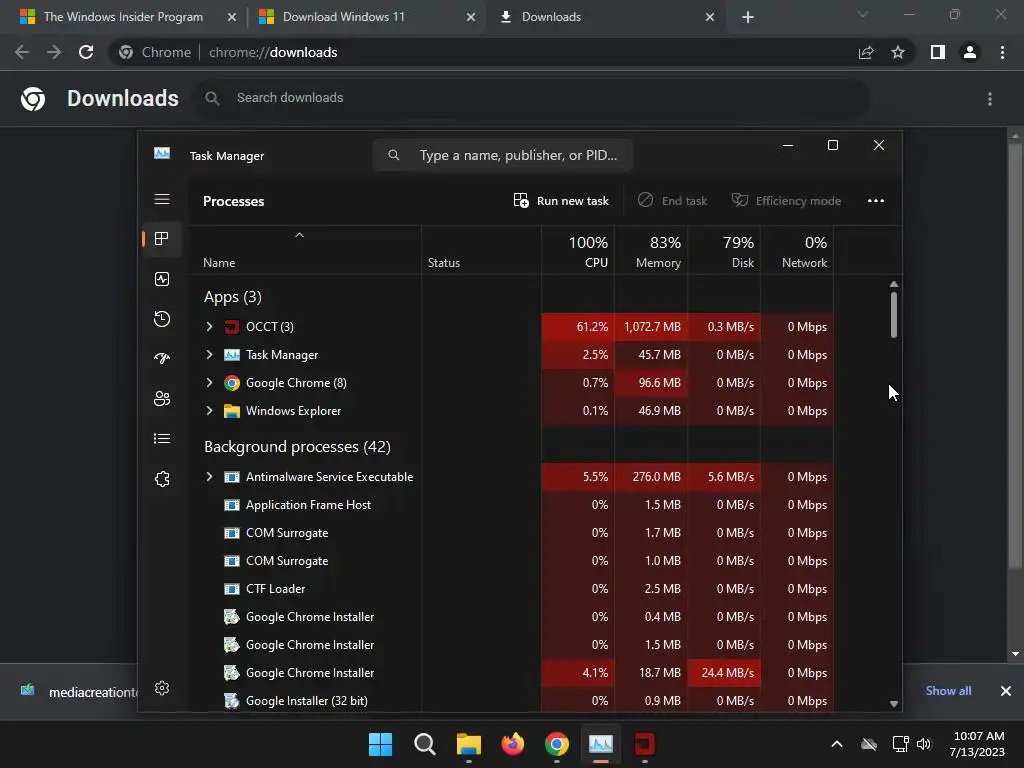Image resolution: width=1024 pixels, height=768 pixels.
Task: Click scroll down arrow in process list
Action: click(893, 704)
